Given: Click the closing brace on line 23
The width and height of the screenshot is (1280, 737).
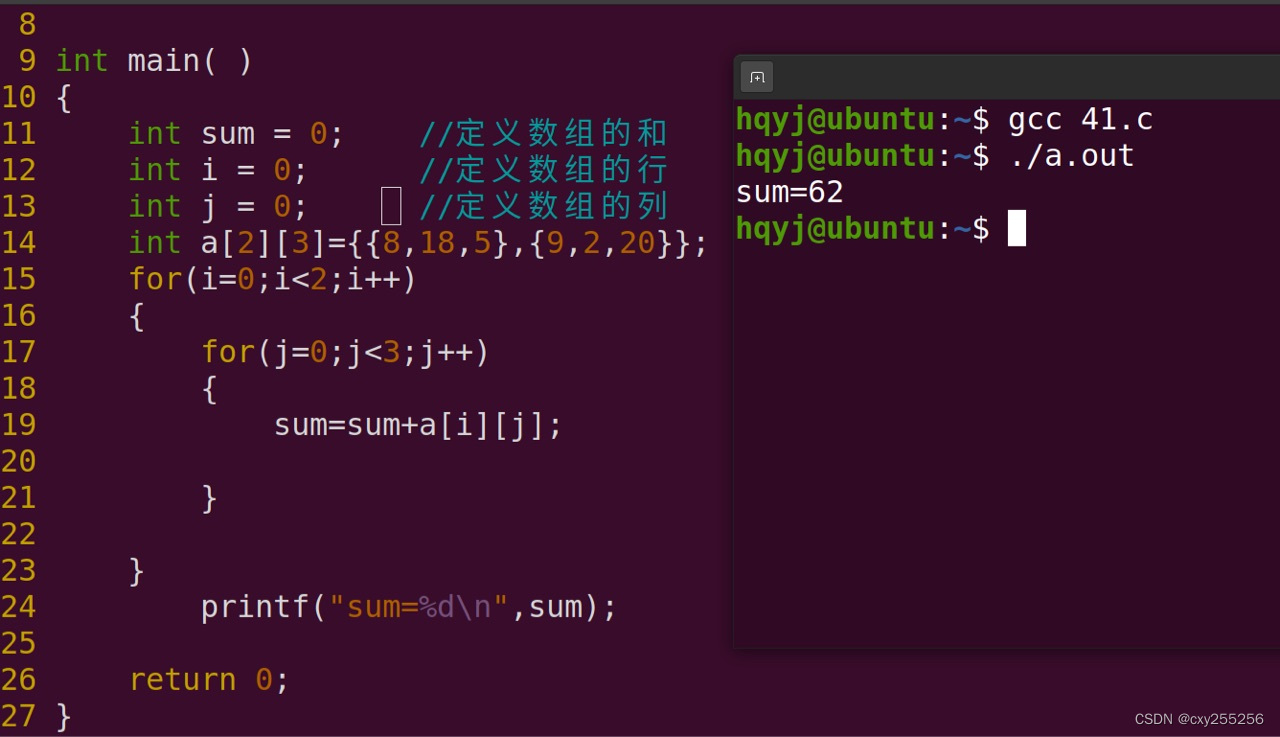Looking at the screenshot, I should [x=137, y=571].
